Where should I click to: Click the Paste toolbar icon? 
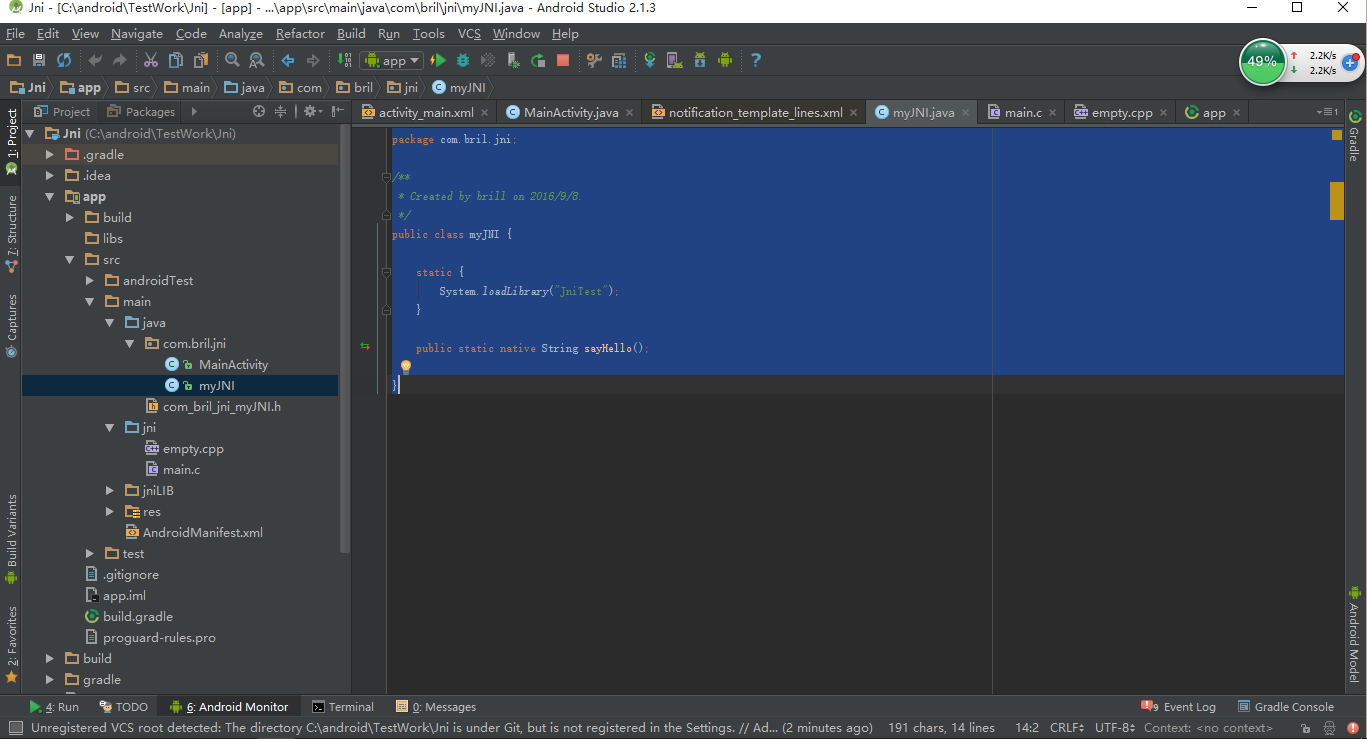click(x=200, y=60)
